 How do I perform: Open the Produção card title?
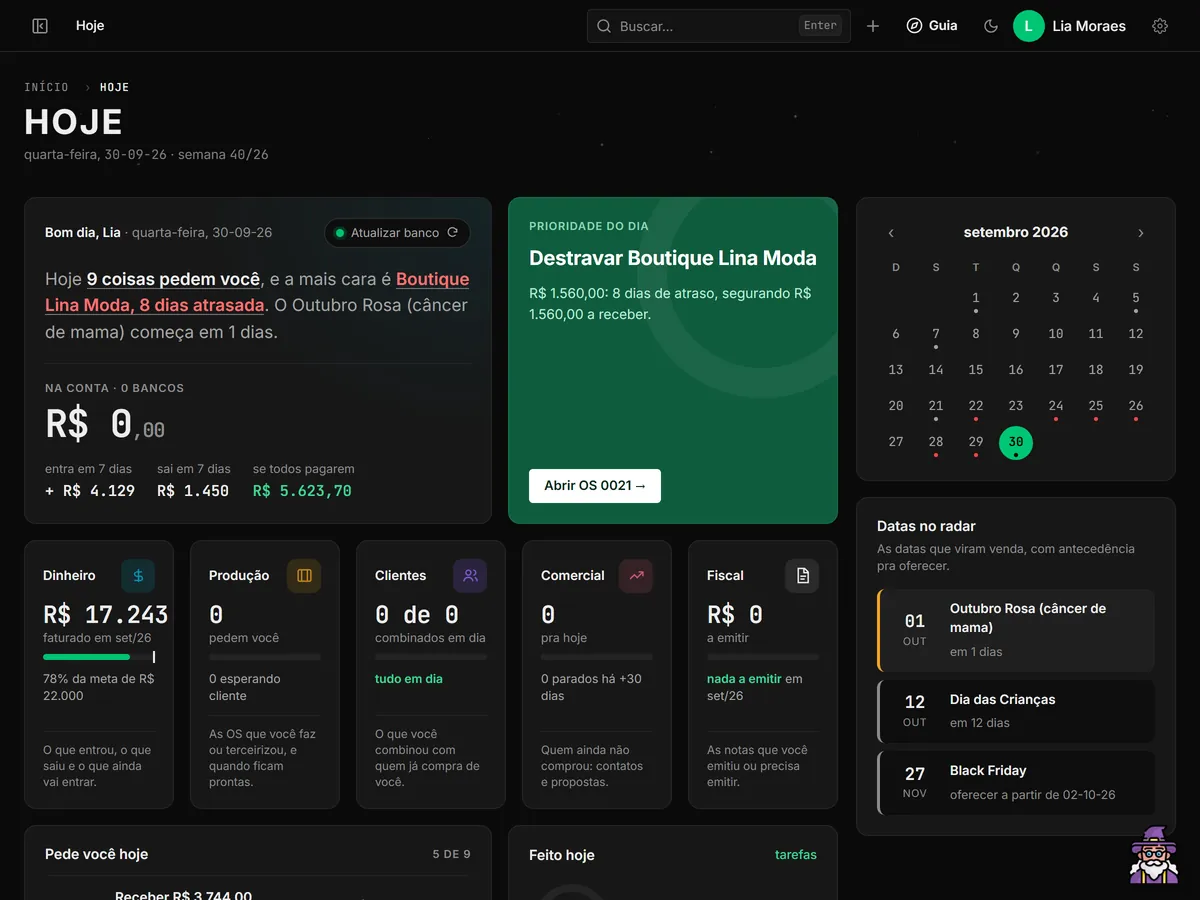pyautogui.click(x=239, y=576)
